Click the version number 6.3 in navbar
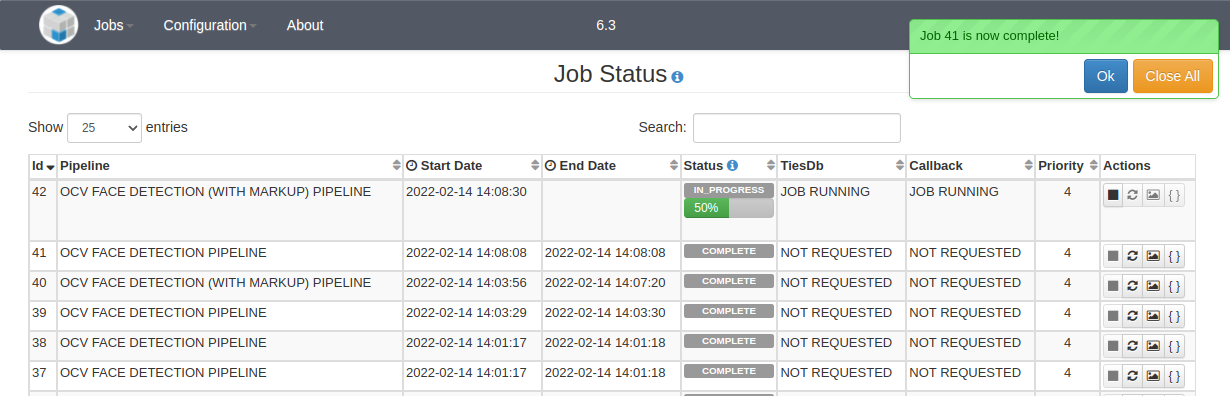The height and width of the screenshot is (396, 1230). (x=606, y=26)
